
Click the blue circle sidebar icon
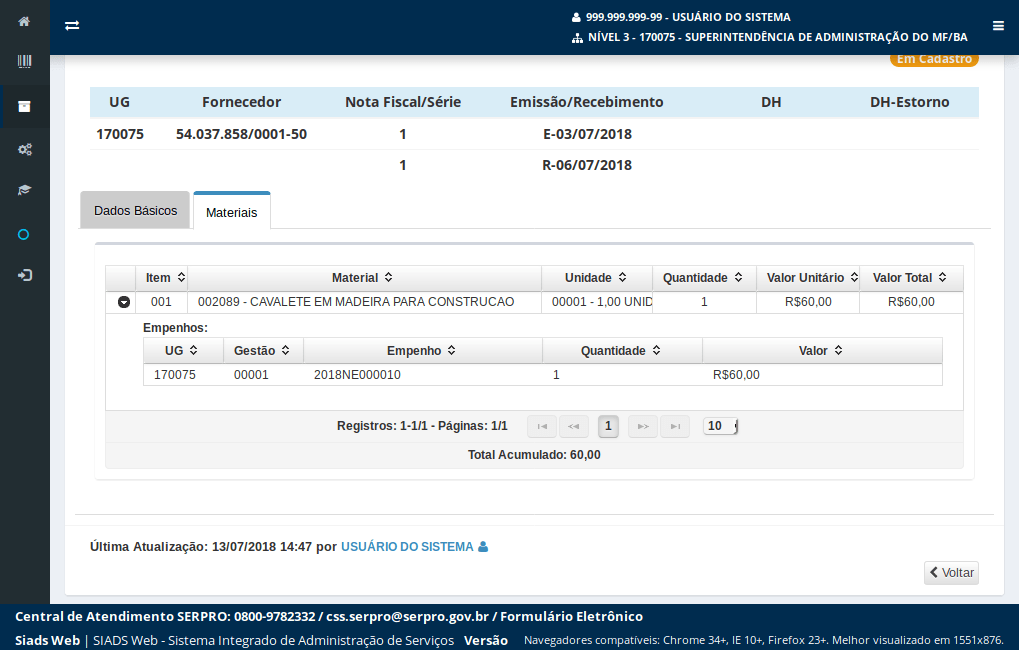point(23,235)
